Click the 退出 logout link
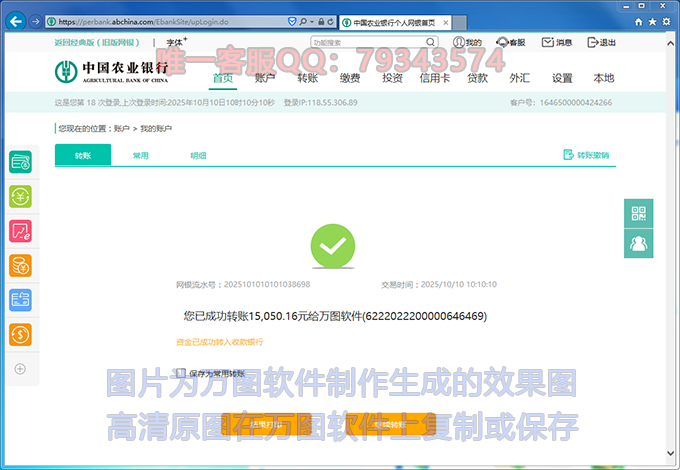 tap(601, 43)
